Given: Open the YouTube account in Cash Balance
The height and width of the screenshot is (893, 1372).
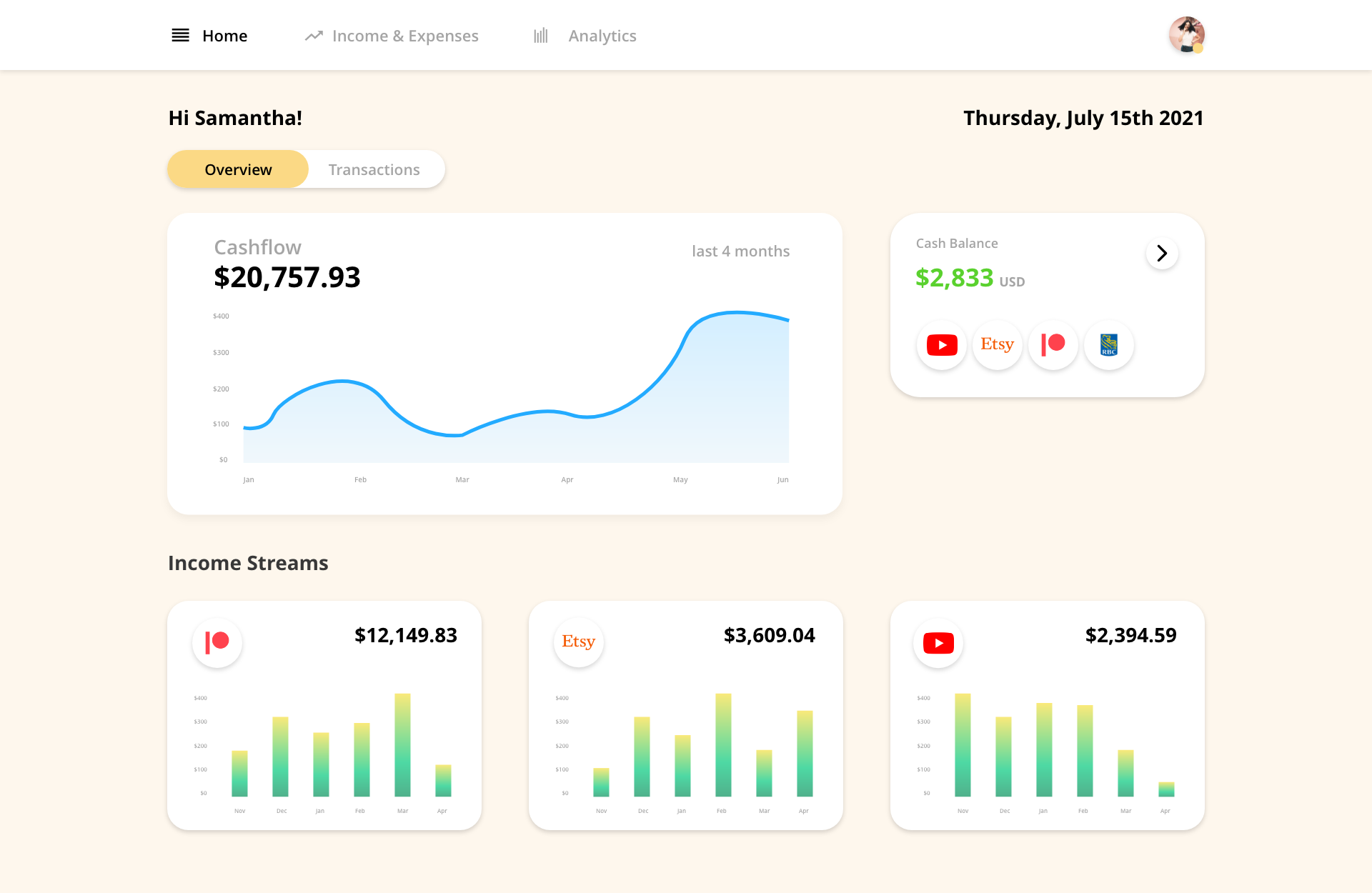Looking at the screenshot, I should click(x=941, y=345).
